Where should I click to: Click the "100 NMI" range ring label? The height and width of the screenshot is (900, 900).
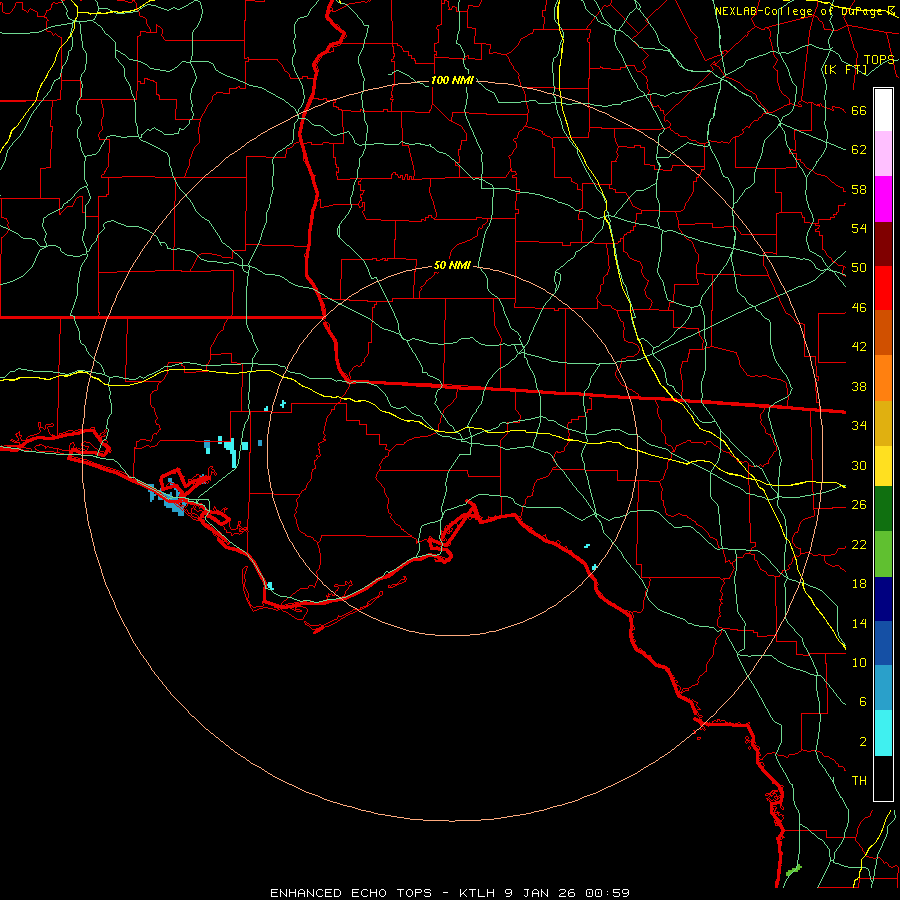click(x=452, y=80)
